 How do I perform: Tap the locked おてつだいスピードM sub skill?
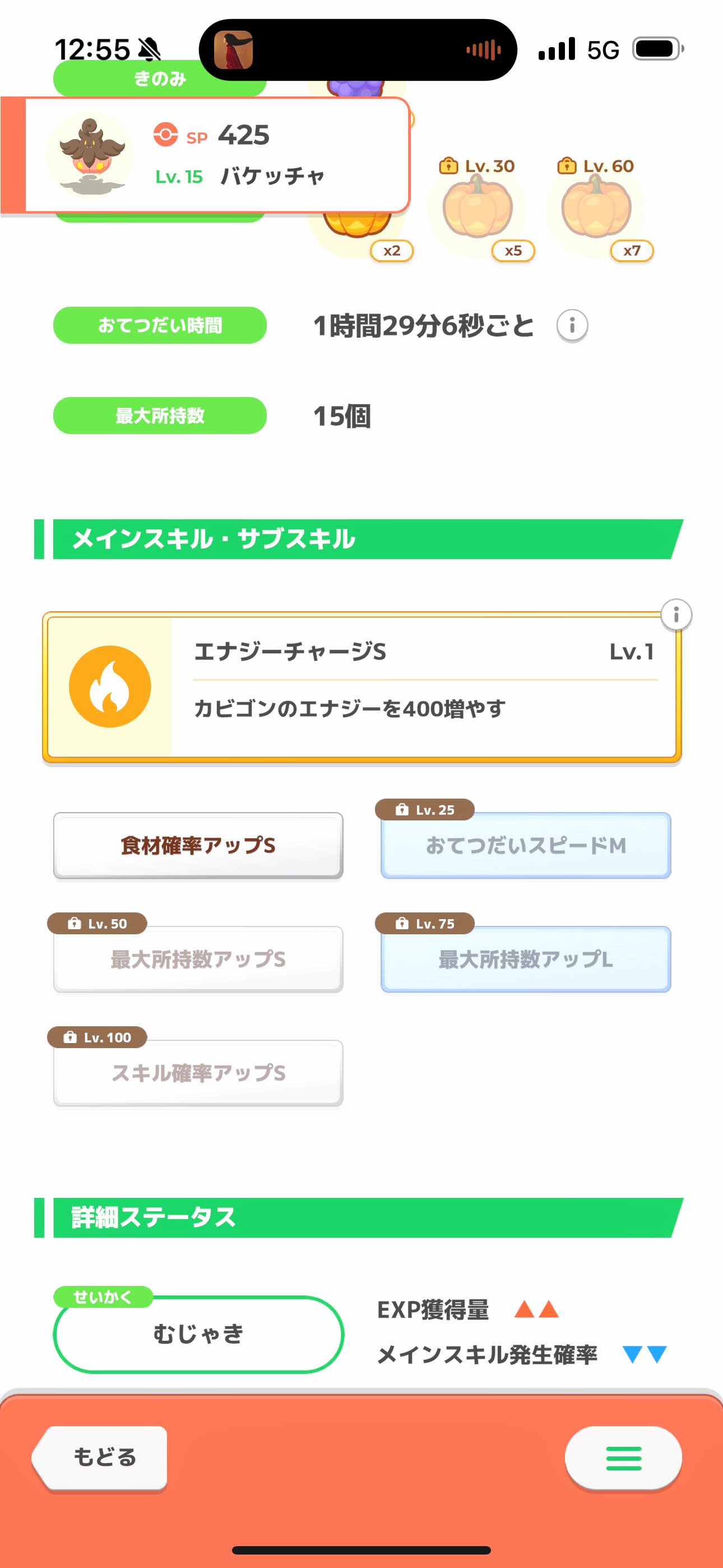click(526, 846)
